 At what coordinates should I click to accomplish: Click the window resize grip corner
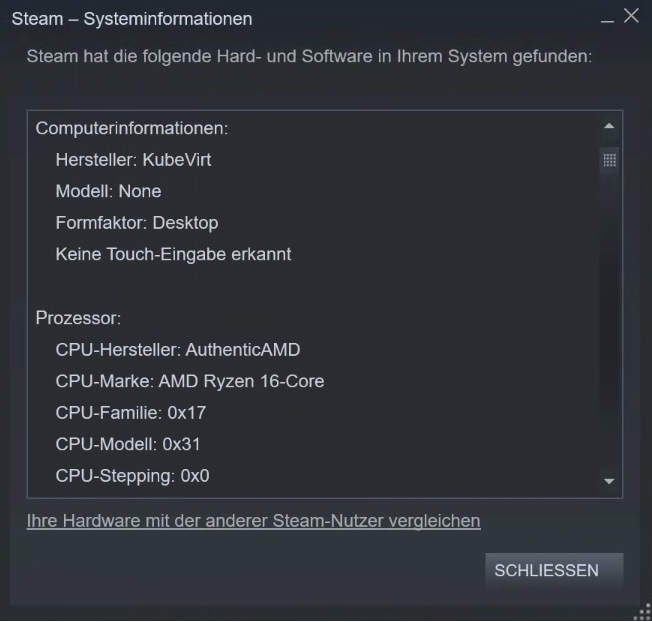pos(643,612)
